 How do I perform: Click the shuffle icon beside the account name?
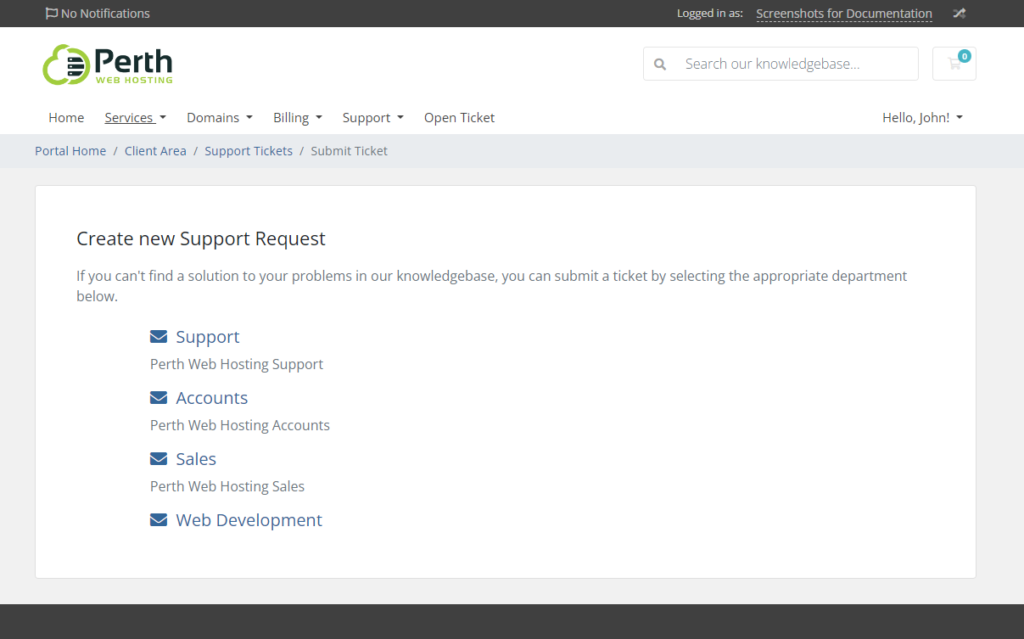coord(959,13)
